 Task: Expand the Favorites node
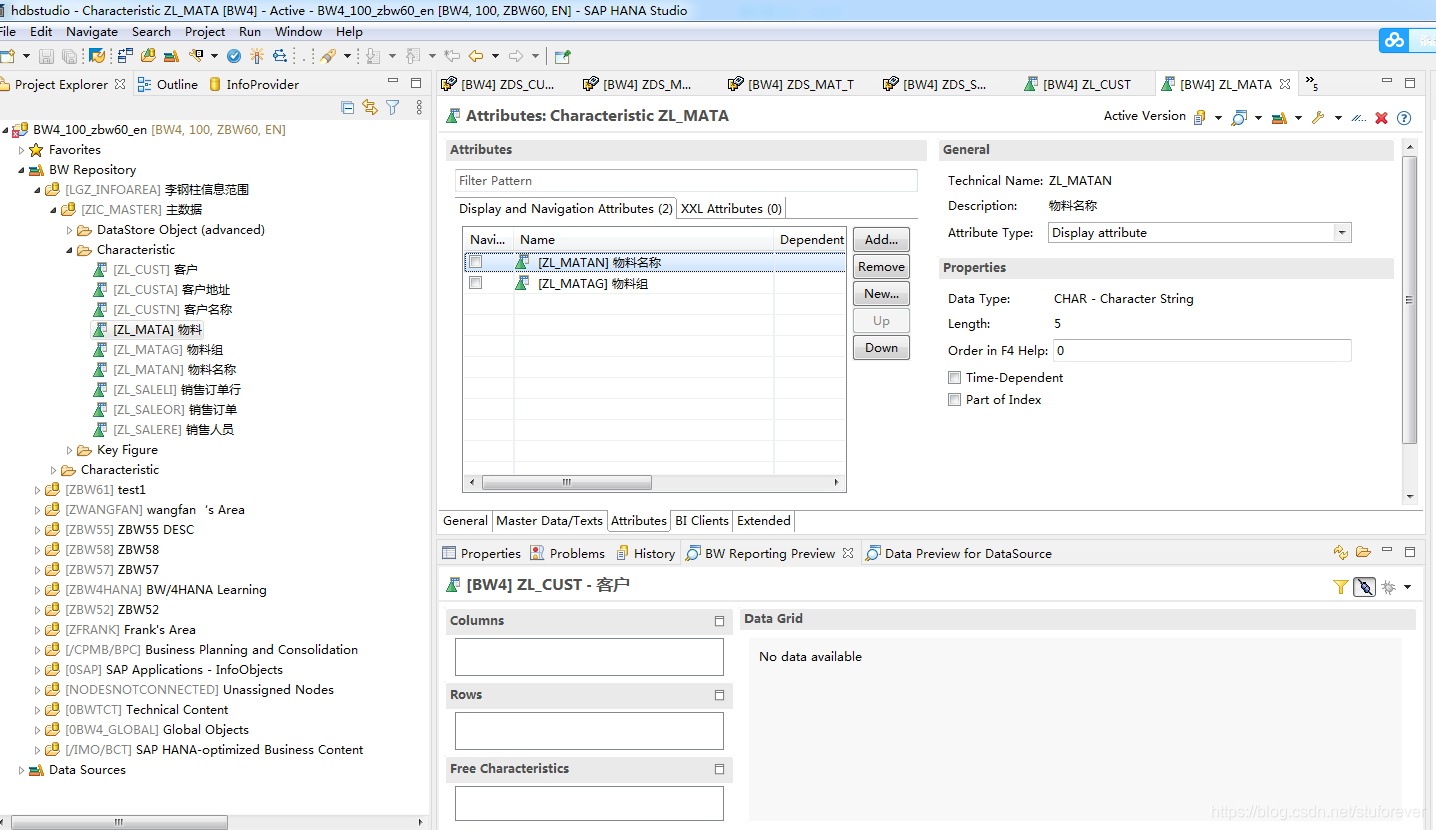click(x=22, y=150)
